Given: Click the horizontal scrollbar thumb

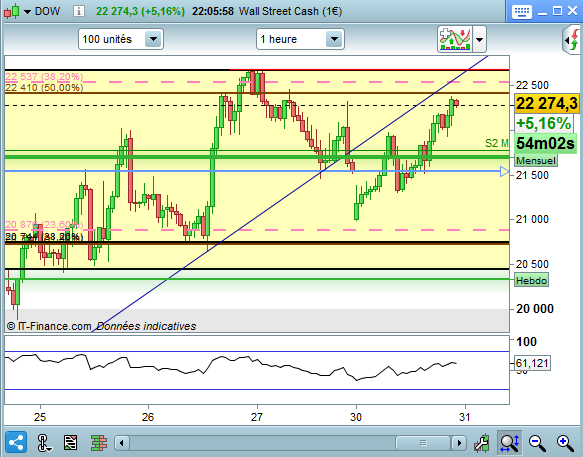Looking at the screenshot, I should (423, 443).
